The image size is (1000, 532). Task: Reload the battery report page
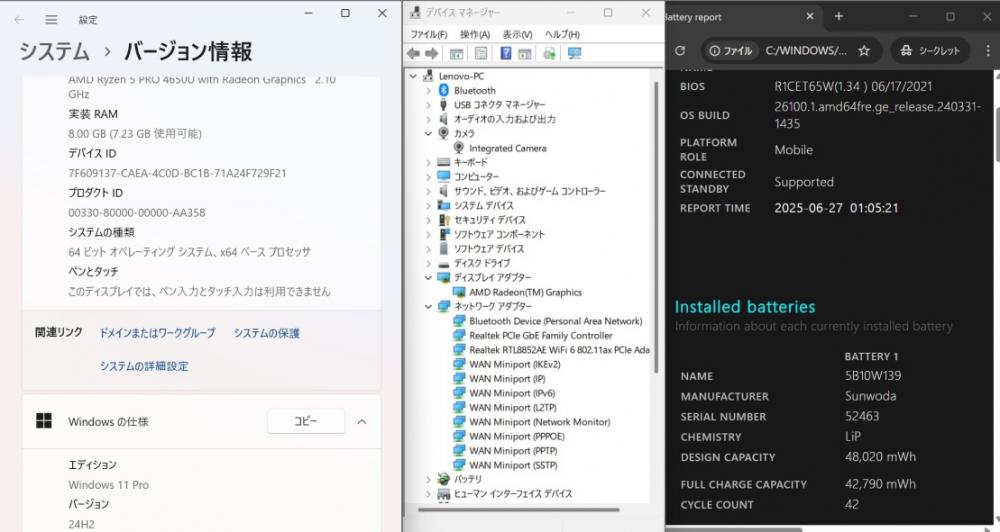coord(680,50)
